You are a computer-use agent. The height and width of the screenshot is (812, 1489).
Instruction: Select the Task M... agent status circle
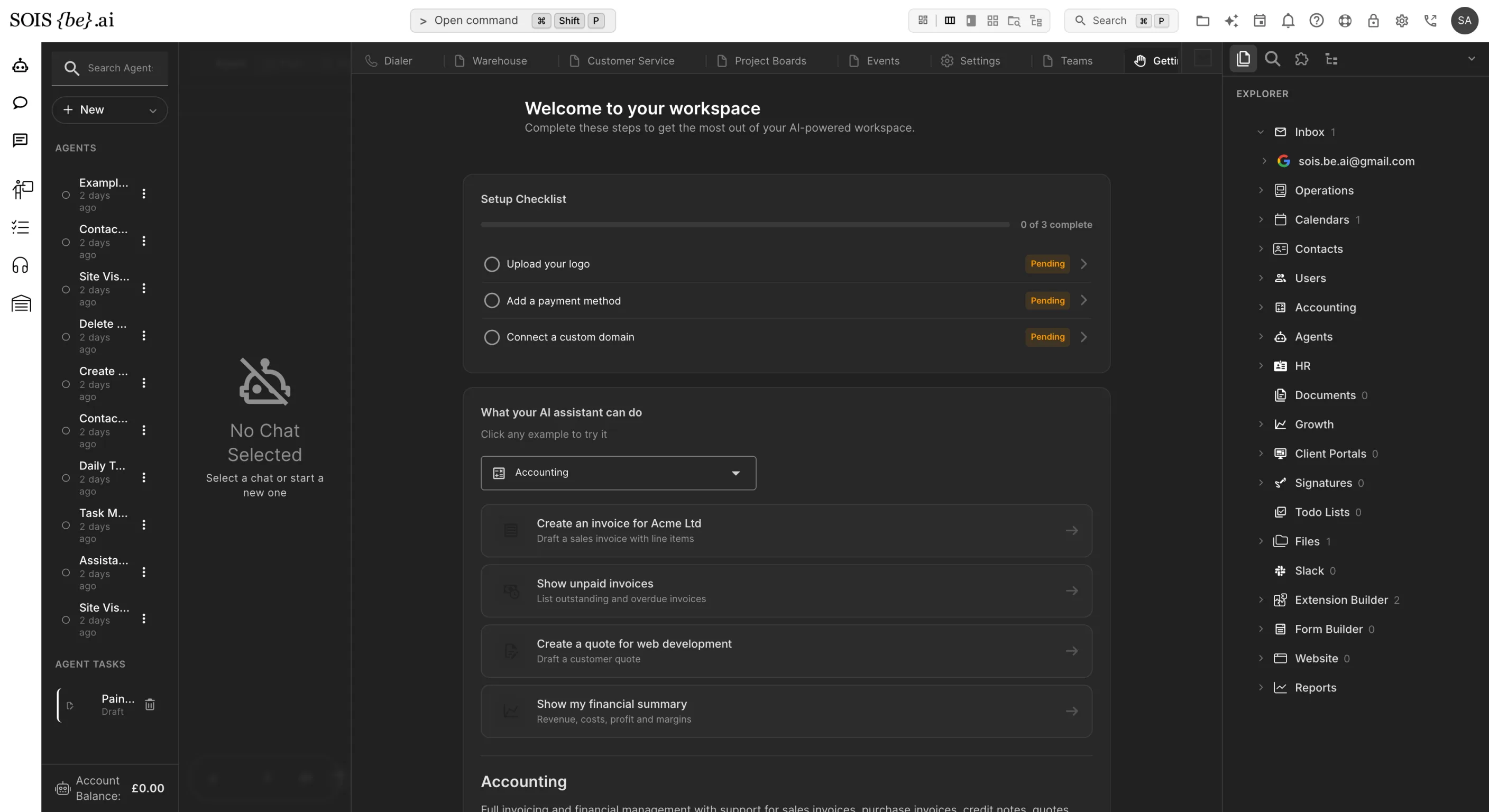66,526
